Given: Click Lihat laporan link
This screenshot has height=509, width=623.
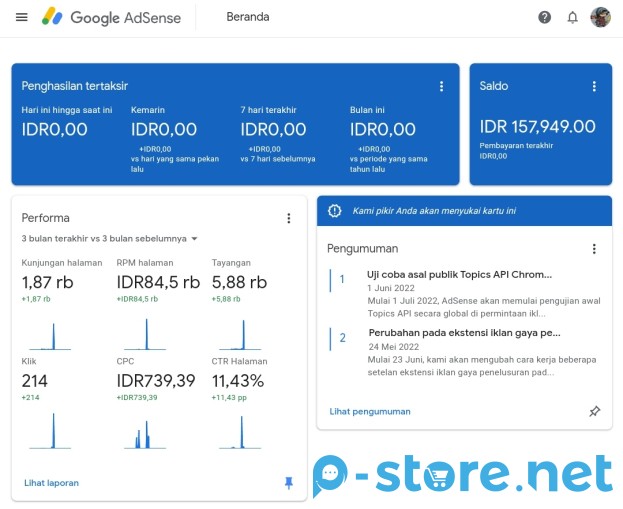Looking at the screenshot, I should [x=52, y=483].
